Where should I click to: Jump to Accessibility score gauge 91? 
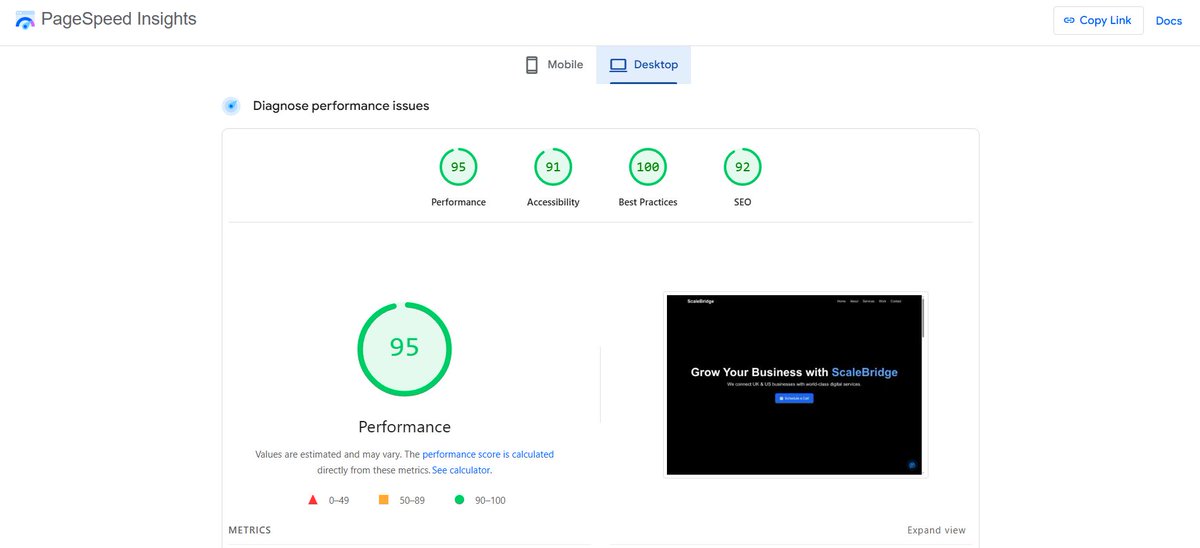point(553,167)
